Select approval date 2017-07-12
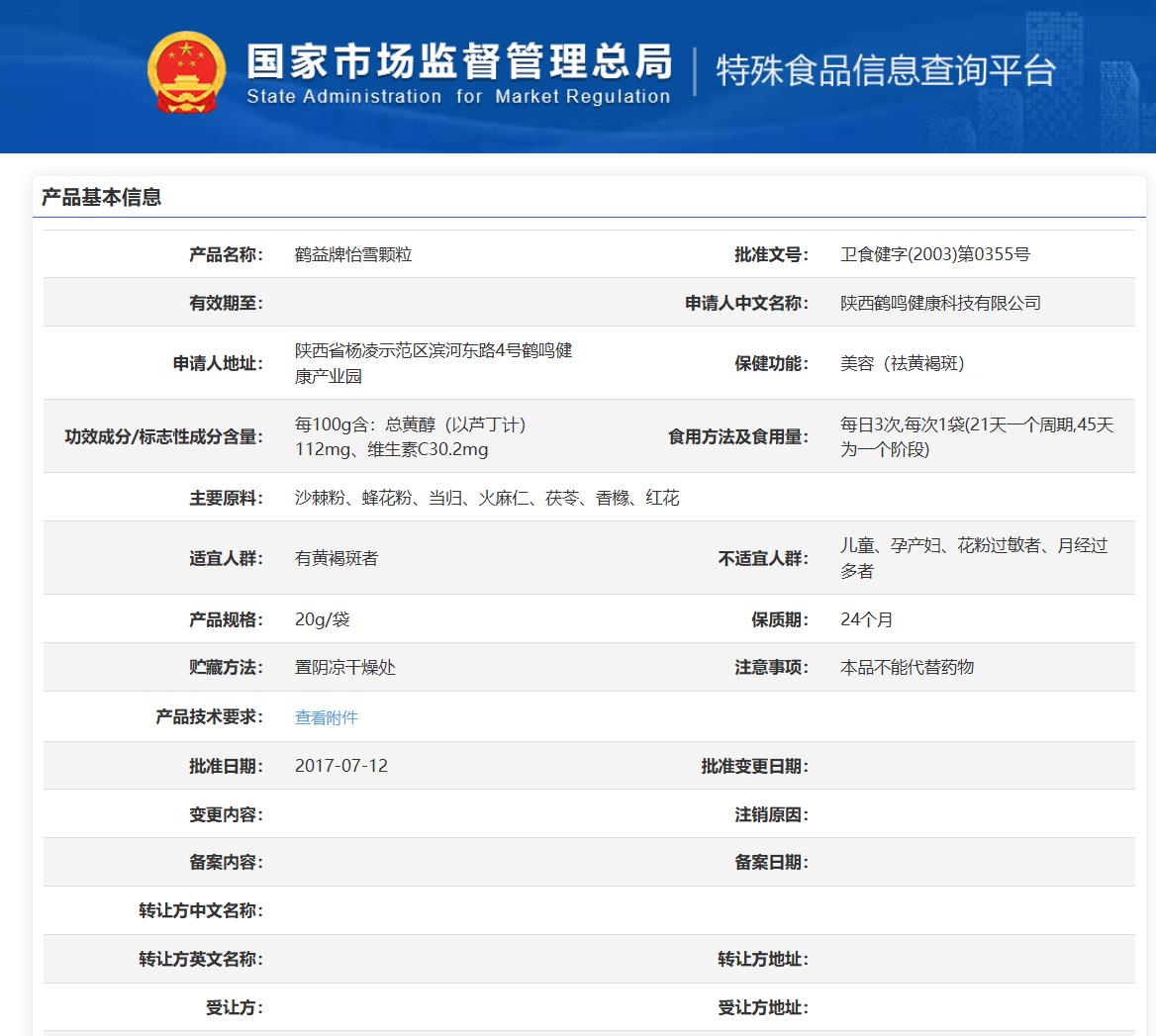Screen dimensions: 1156x1036 (x=341, y=766)
